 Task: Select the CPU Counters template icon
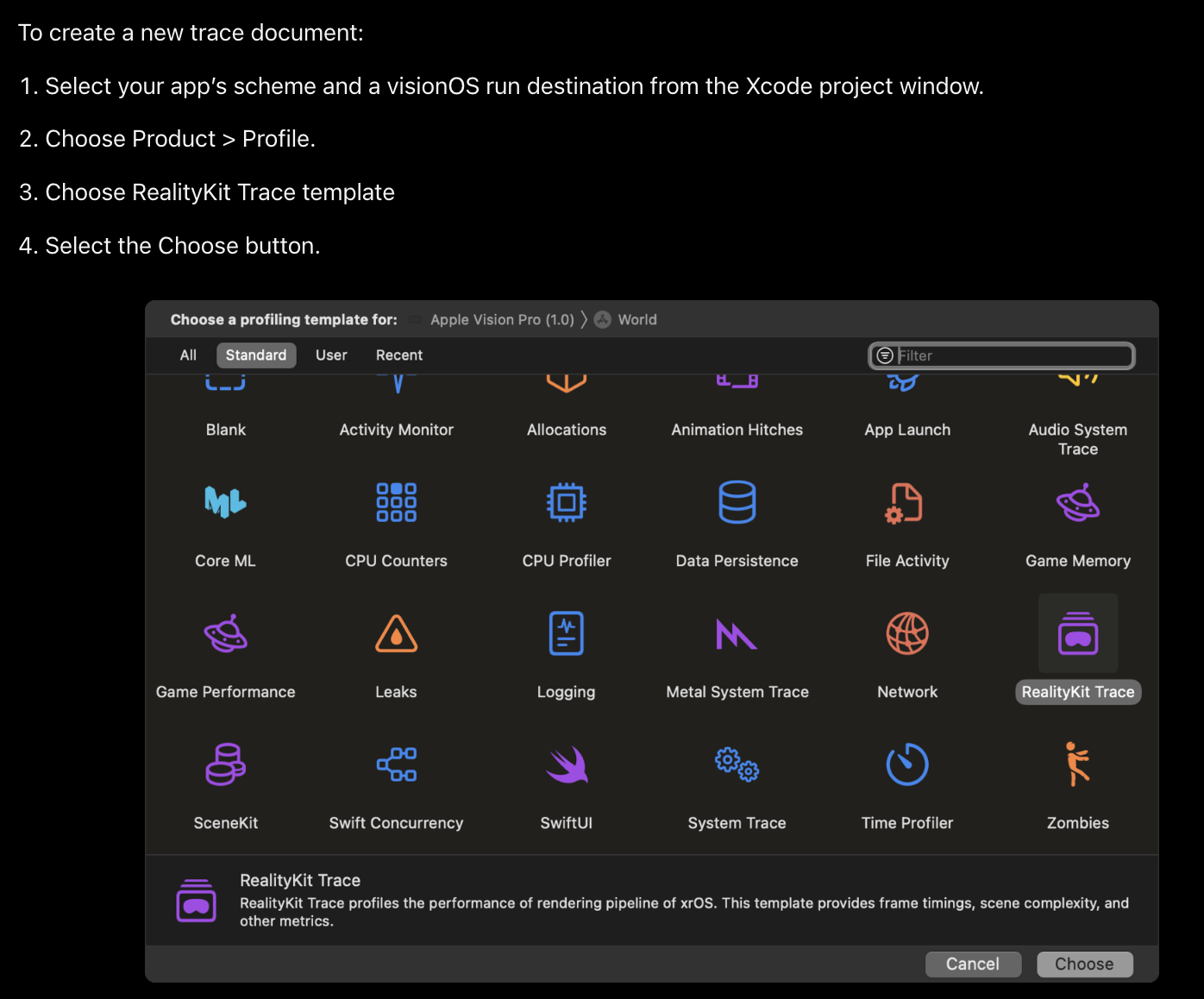tap(396, 502)
